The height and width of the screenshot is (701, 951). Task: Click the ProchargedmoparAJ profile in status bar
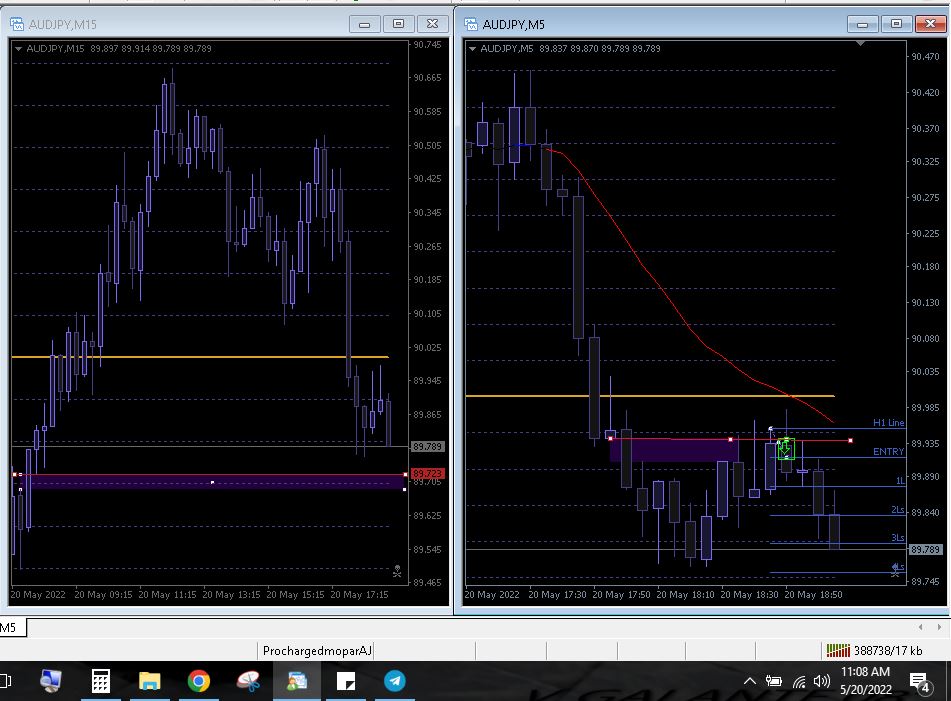(x=316, y=651)
